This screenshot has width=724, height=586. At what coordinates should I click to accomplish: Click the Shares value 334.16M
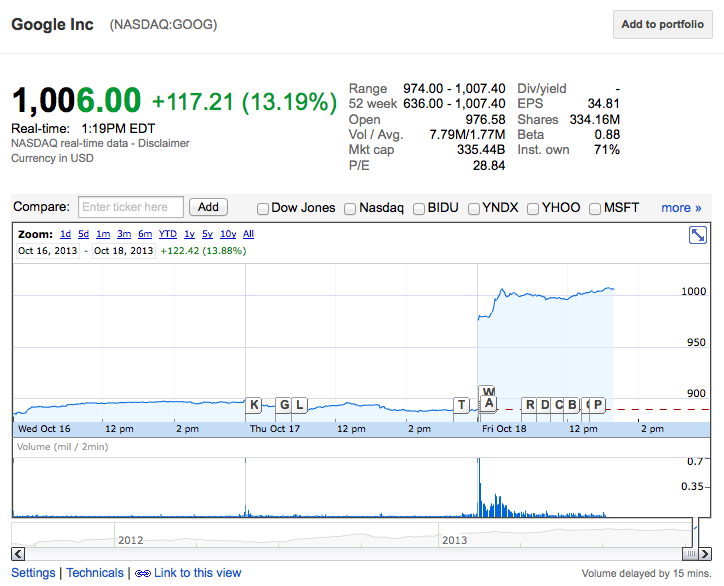(595, 120)
